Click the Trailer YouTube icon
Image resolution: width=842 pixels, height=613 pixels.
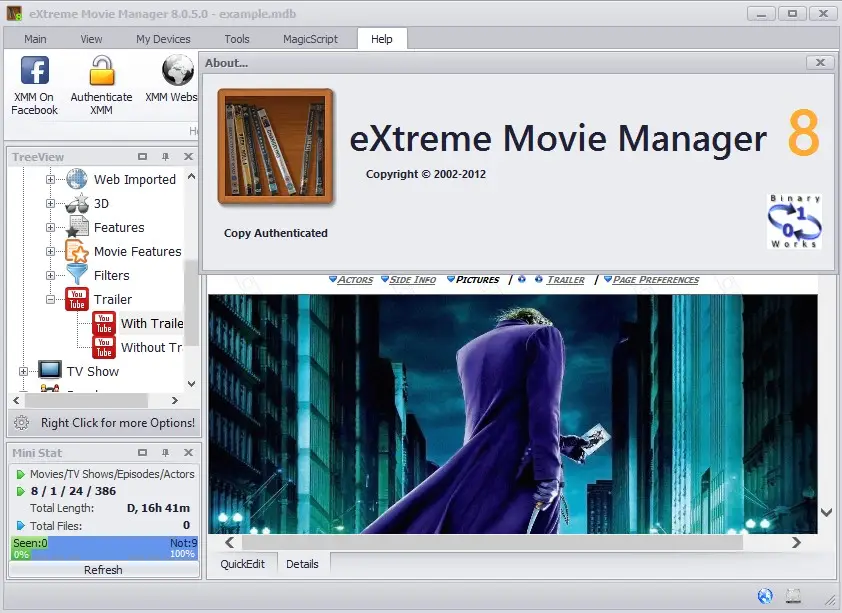point(77,299)
